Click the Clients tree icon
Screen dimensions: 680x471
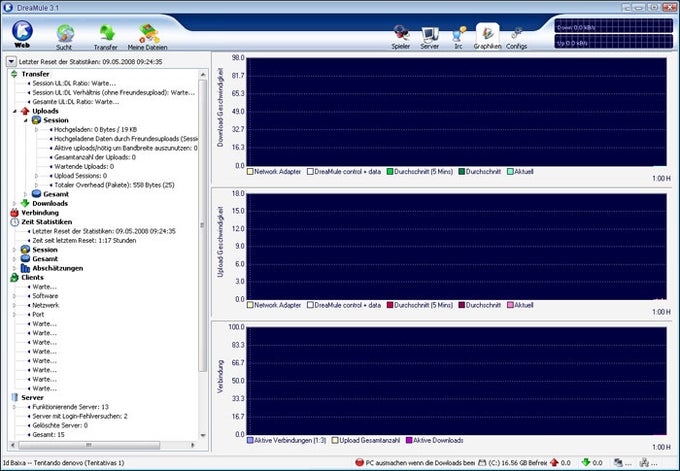[14, 277]
